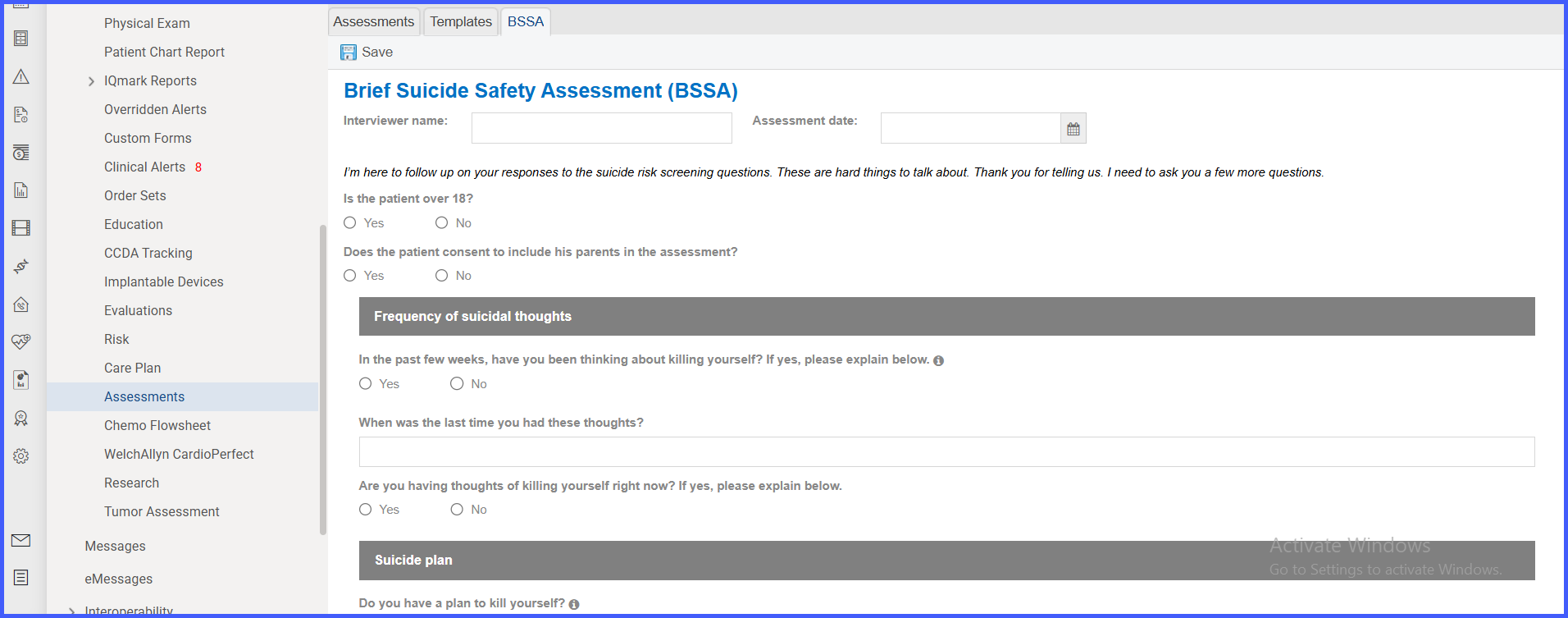This screenshot has height=618, width=1568.
Task: Open Risk in sidebar
Action: pos(116,339)
